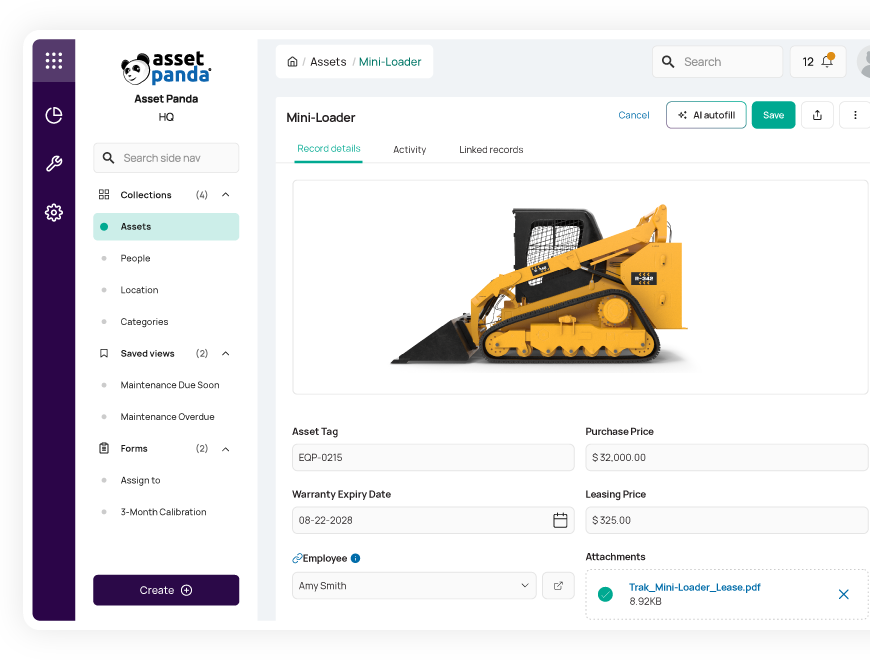Click the Employee link chain icon
This screenshot has height=660, width=870.
tap(297, 559)
